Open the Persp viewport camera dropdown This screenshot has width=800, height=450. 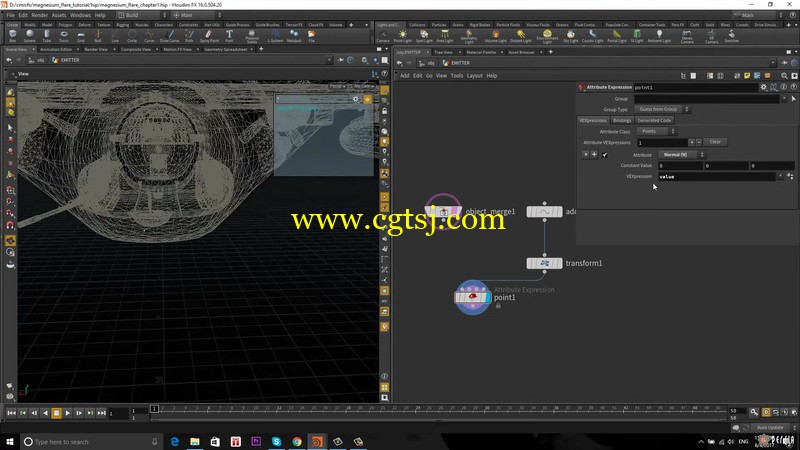tap(337, 86)
